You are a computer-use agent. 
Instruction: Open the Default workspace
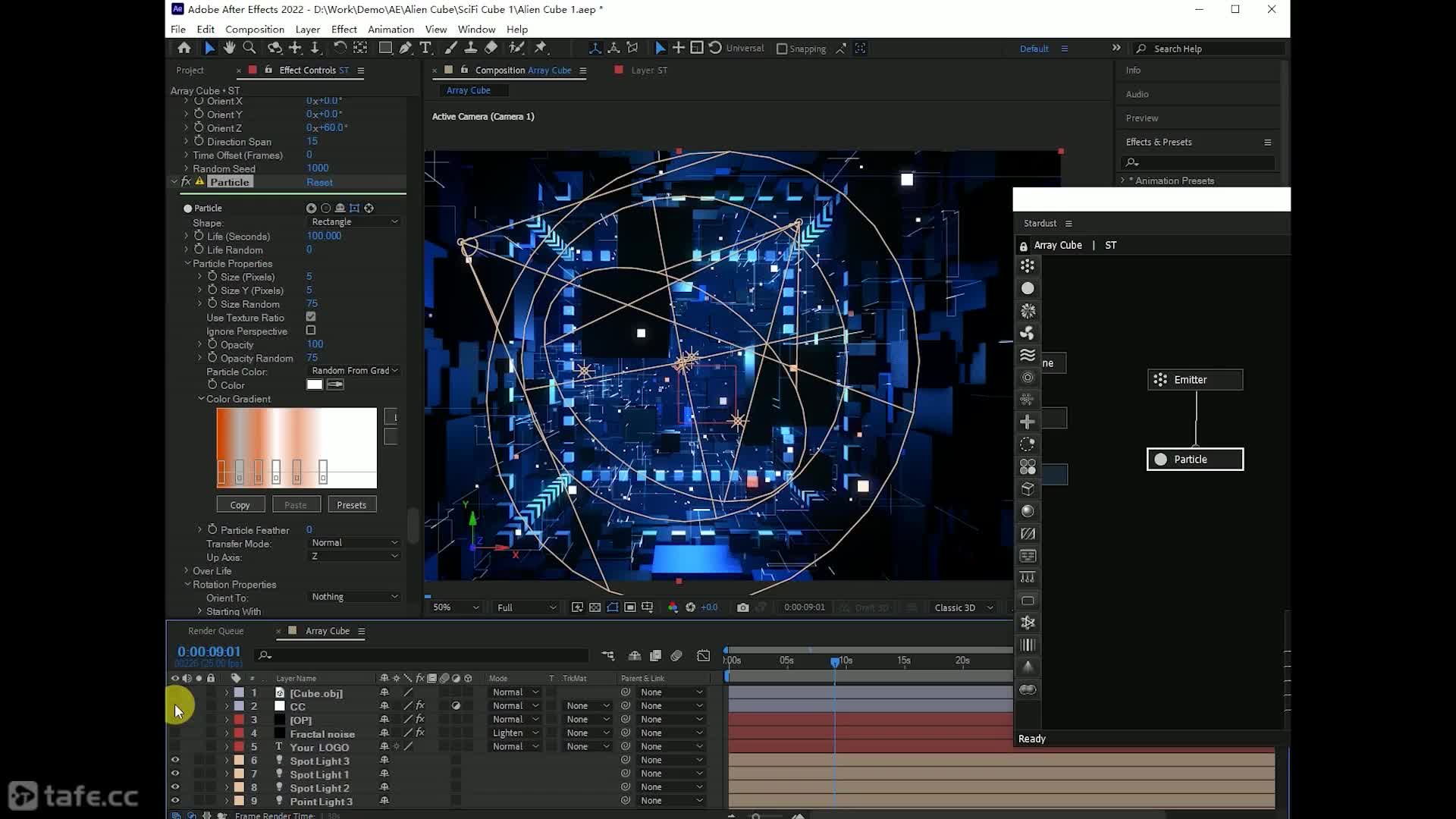[1034, 49]
